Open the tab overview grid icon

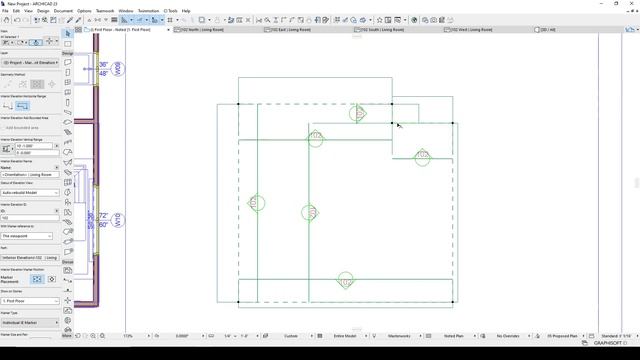click(x=78, y=30)
